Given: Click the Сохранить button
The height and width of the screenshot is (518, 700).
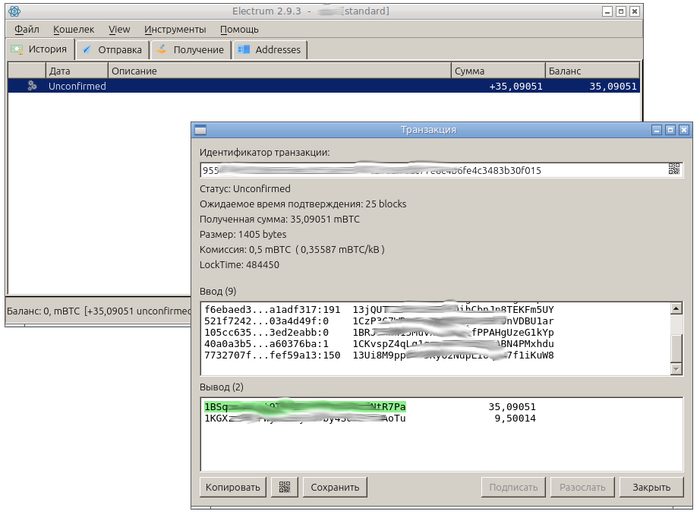Looking at the screenshot, I should (335, 487).
